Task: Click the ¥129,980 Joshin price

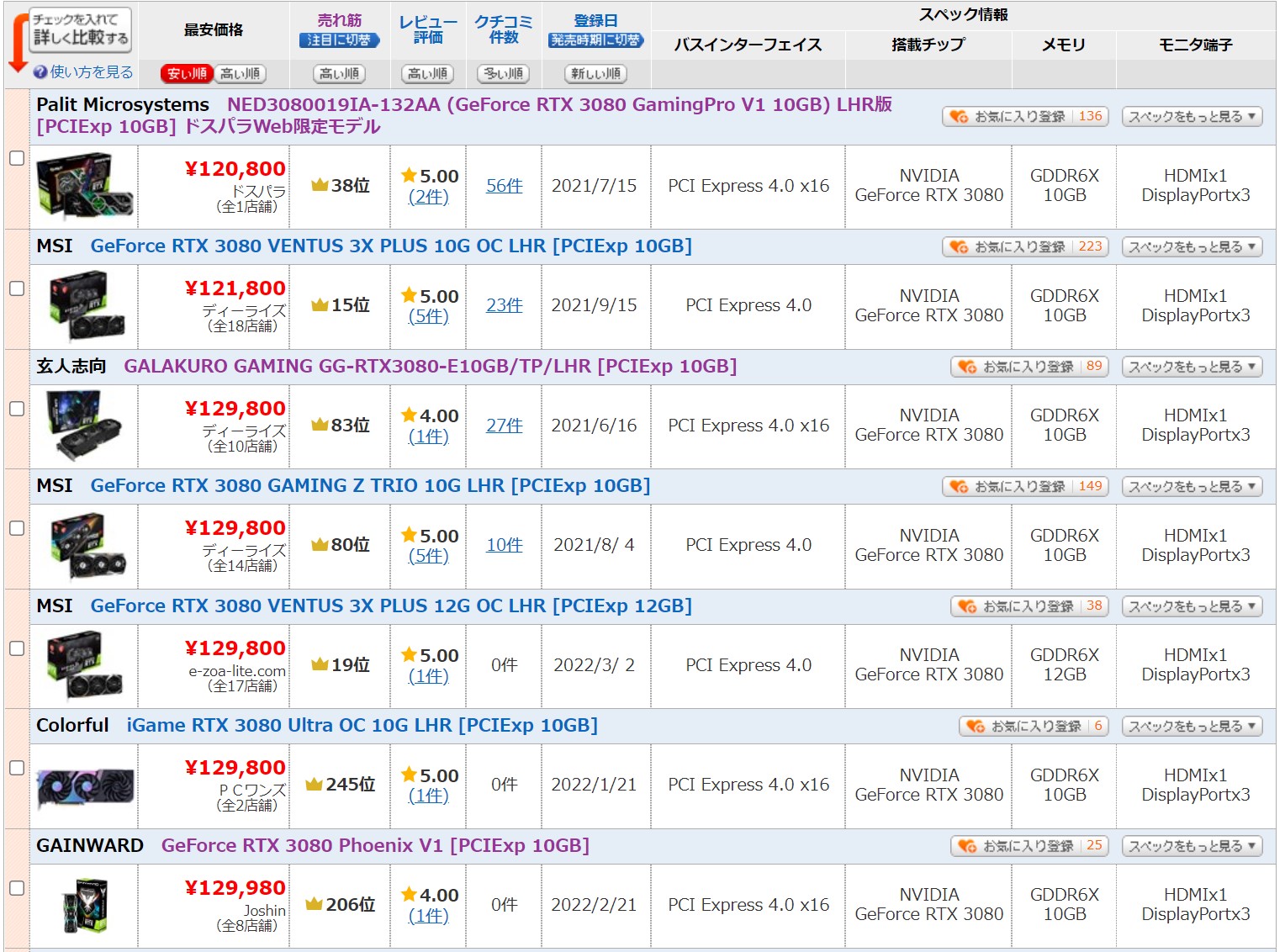Action: click(x=235, y=888)
